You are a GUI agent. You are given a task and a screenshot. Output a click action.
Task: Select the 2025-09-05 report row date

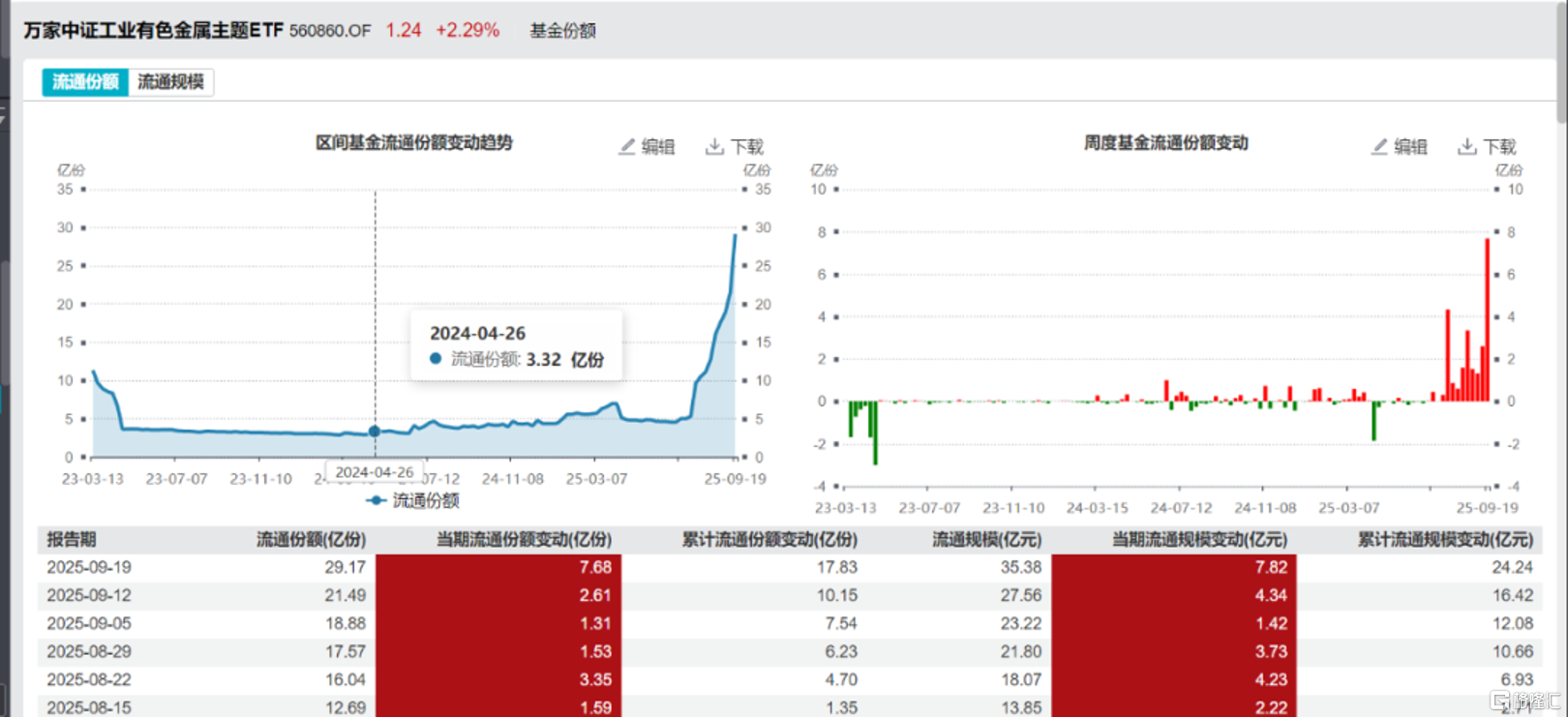tap(89, 623)
